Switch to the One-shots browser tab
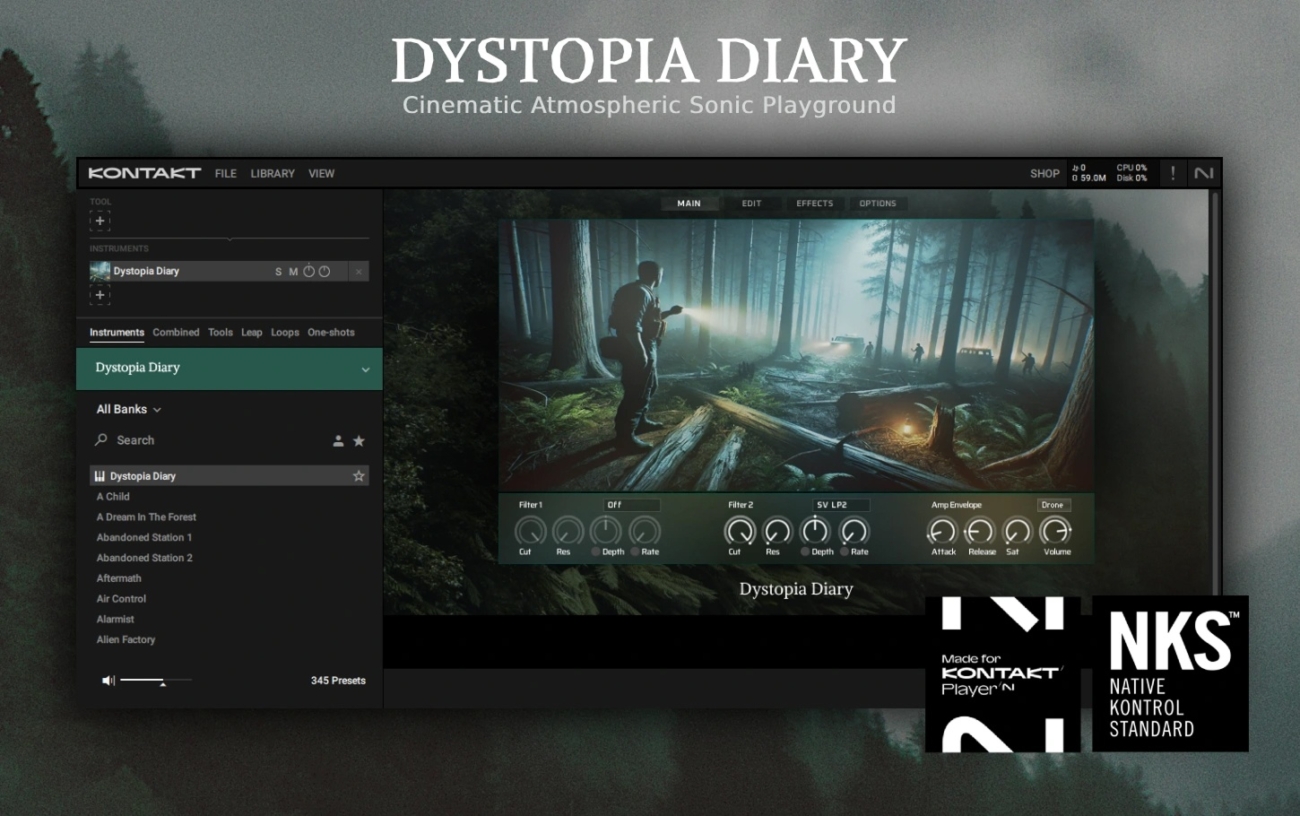 tap(331, 333)
